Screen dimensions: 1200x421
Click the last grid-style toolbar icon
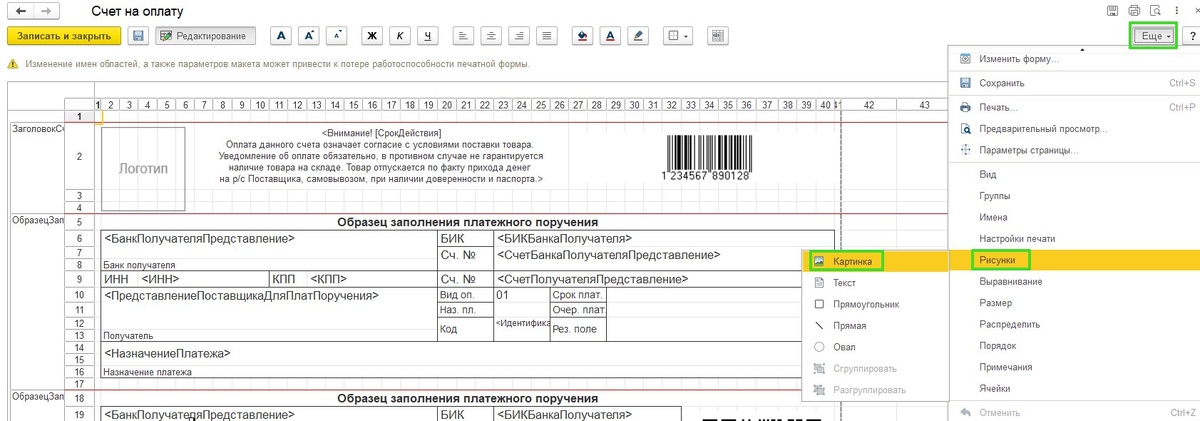coord(718,35)
